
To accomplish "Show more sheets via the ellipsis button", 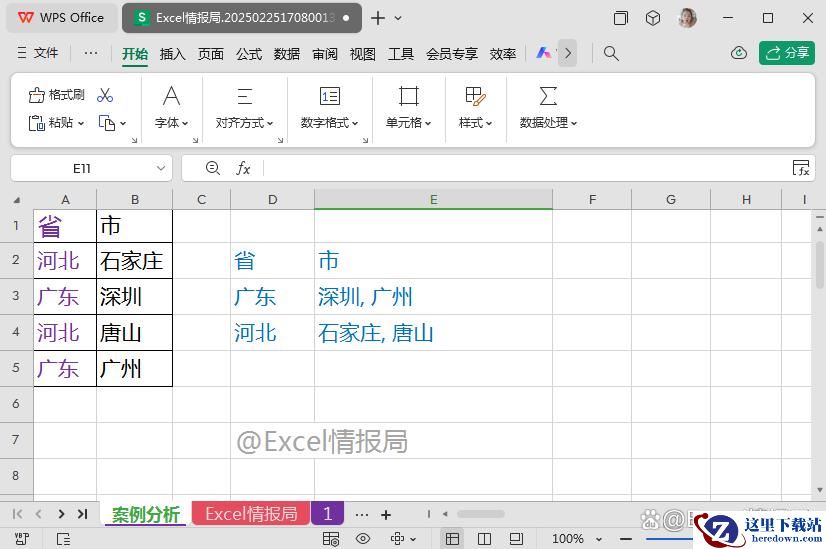I will (361, 514).
